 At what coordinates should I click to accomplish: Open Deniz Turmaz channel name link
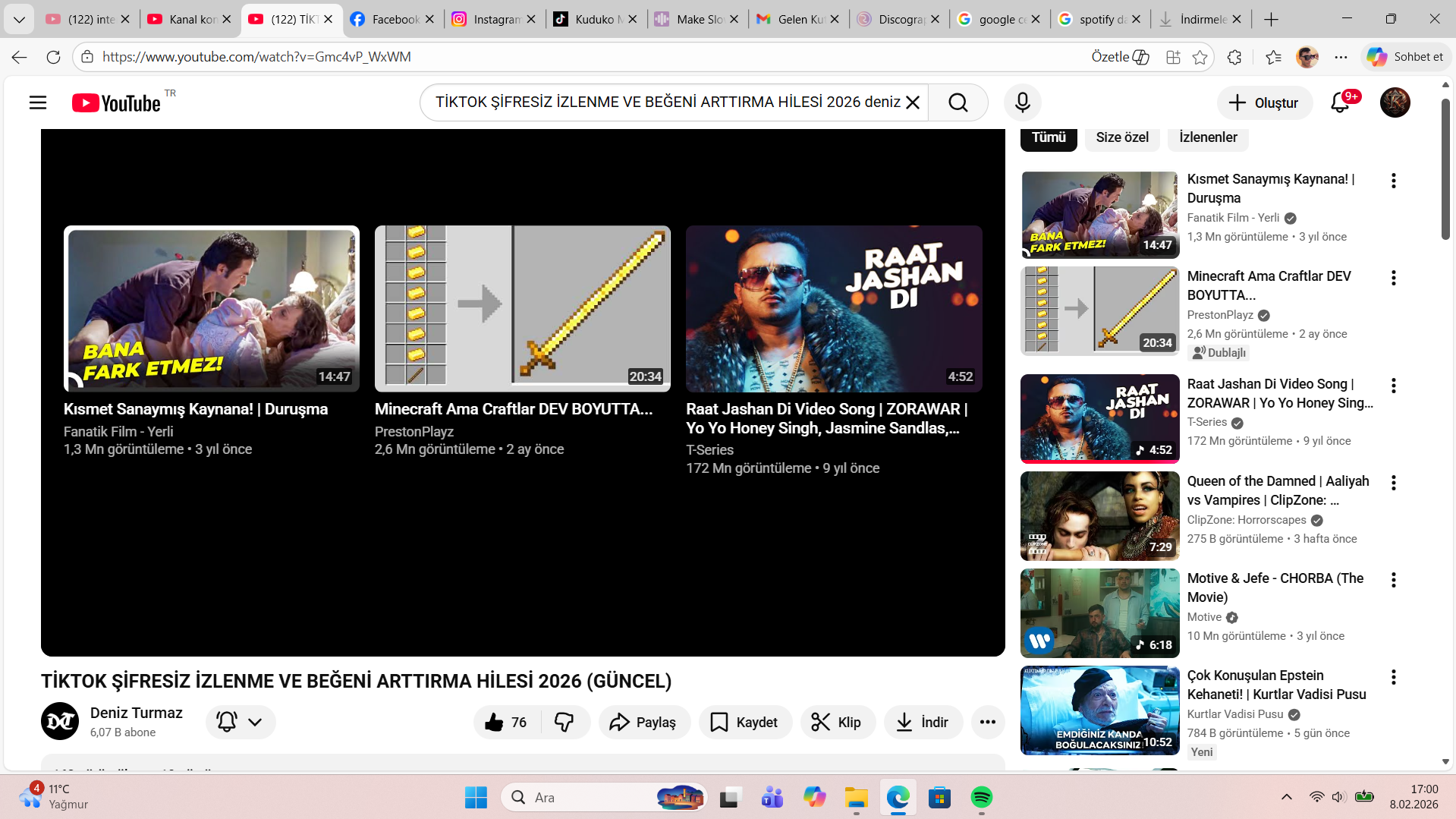(x=137, y=713)
